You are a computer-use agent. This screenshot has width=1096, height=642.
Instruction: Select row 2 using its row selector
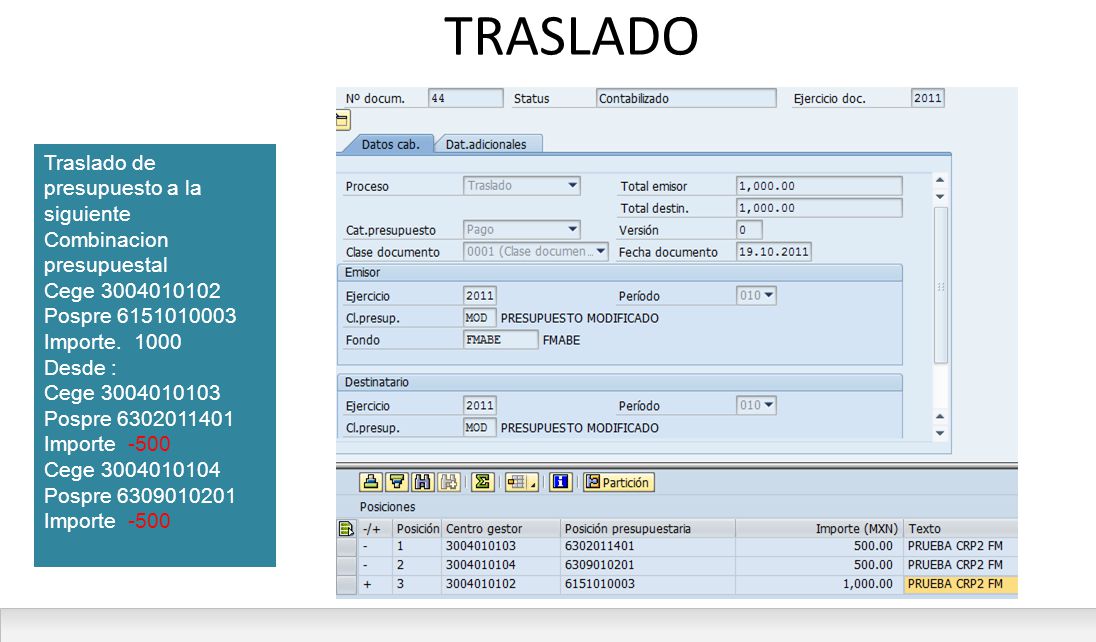coord(346,565)
